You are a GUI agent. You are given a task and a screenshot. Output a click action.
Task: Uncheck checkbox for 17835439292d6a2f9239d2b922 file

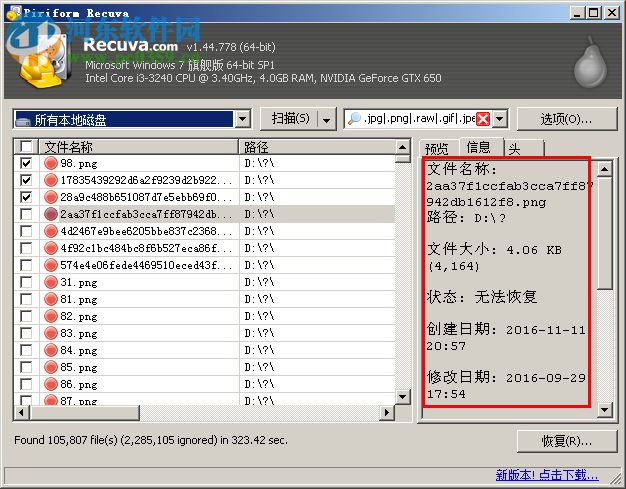click(x=26, y=180)
